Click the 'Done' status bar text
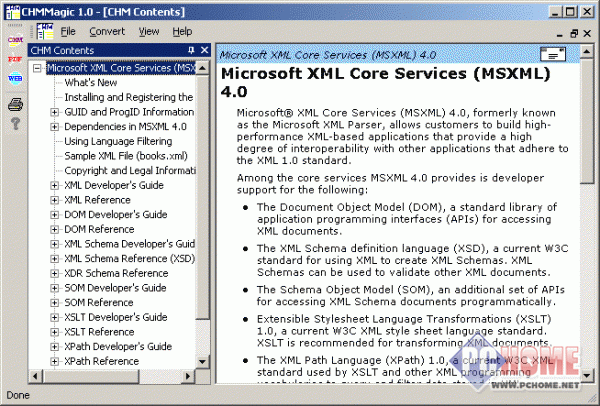The height and width of the screenshot is (406, 600). point(18,395)
